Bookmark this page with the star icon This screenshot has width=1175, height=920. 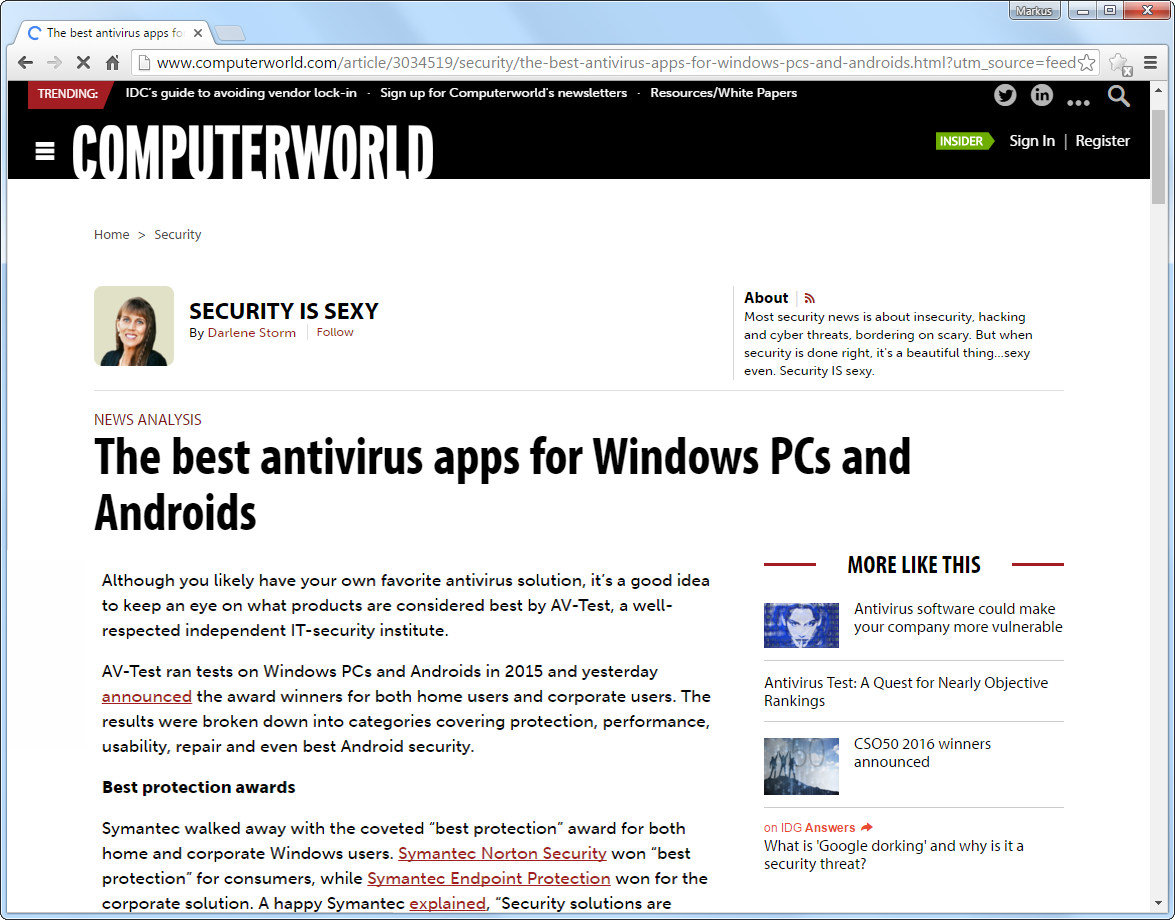1086,62
